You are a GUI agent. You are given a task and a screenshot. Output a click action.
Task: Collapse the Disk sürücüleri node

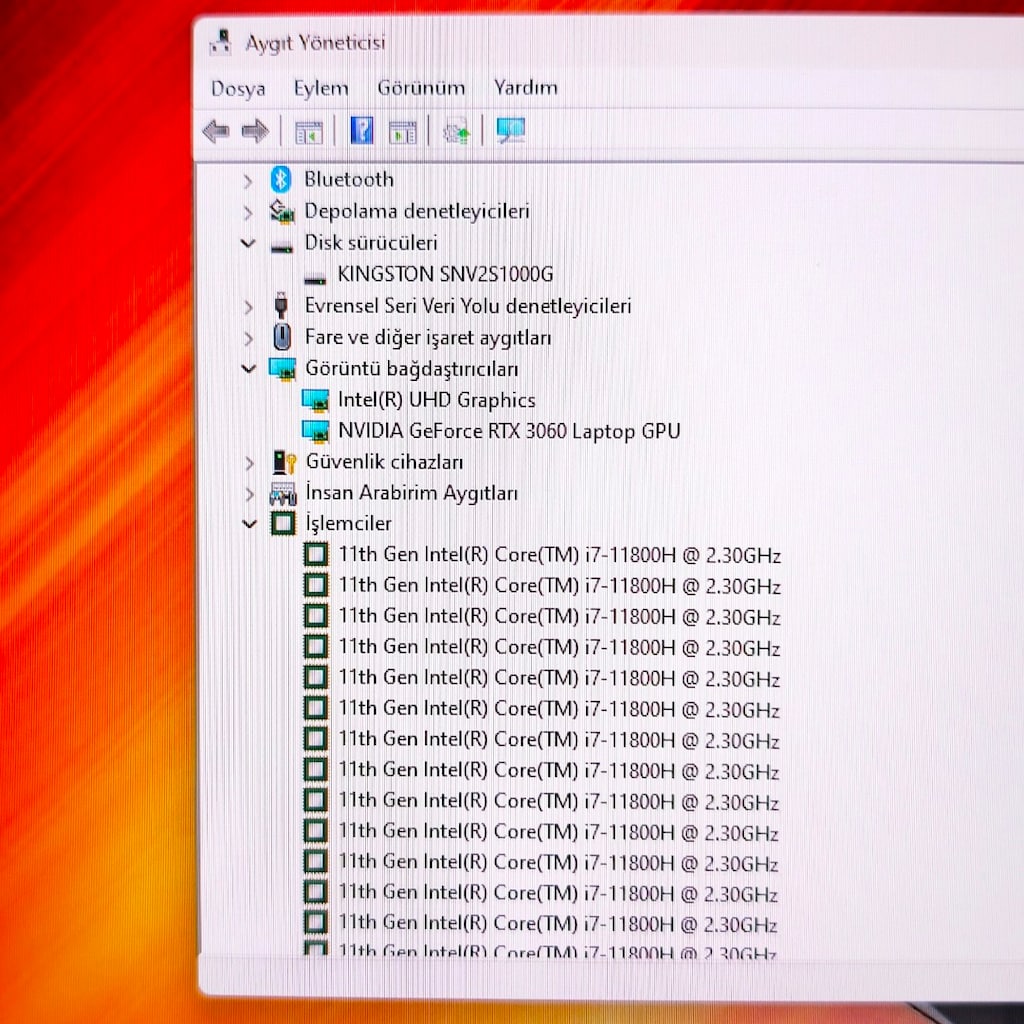coord(248,244)
